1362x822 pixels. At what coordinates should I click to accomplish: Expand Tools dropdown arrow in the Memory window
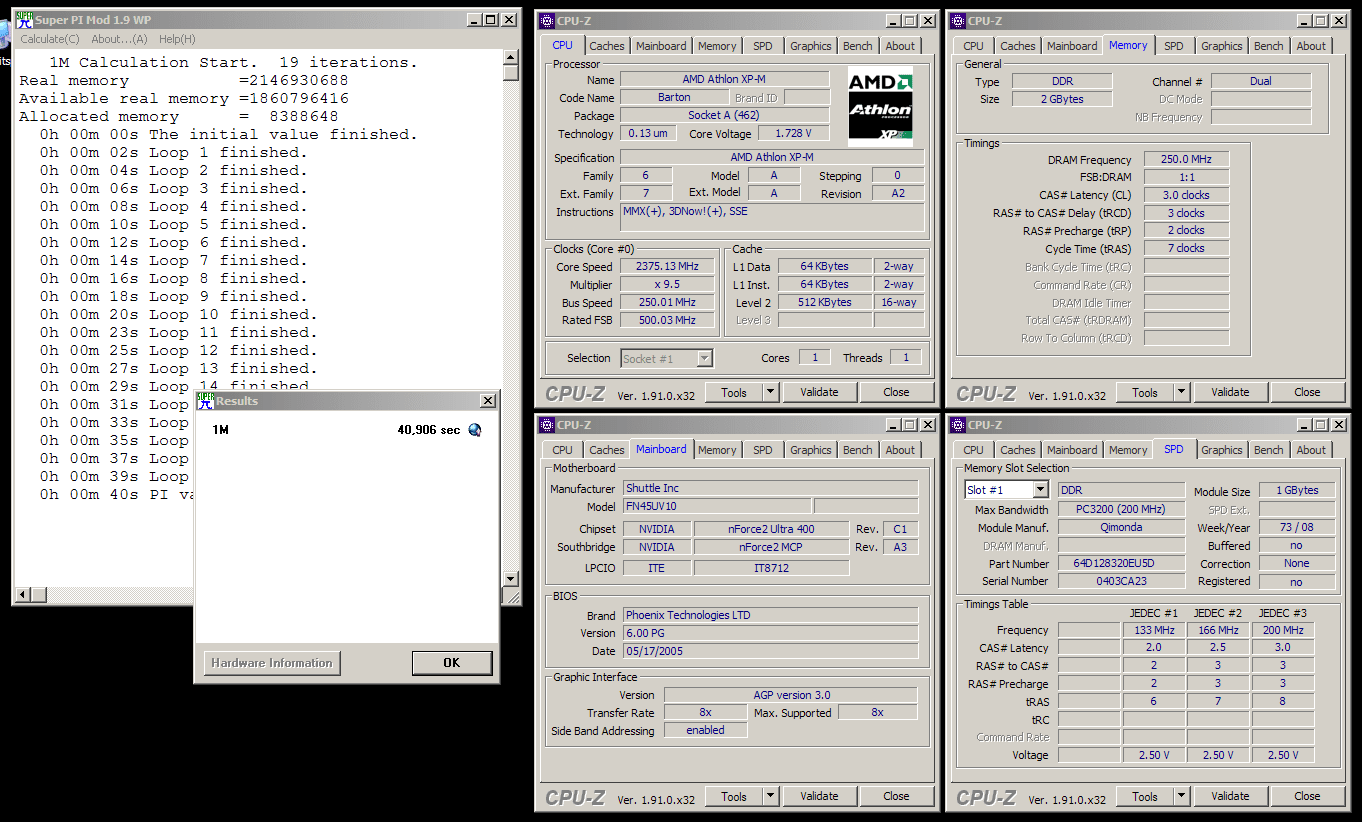click(x=1181, y=392)
